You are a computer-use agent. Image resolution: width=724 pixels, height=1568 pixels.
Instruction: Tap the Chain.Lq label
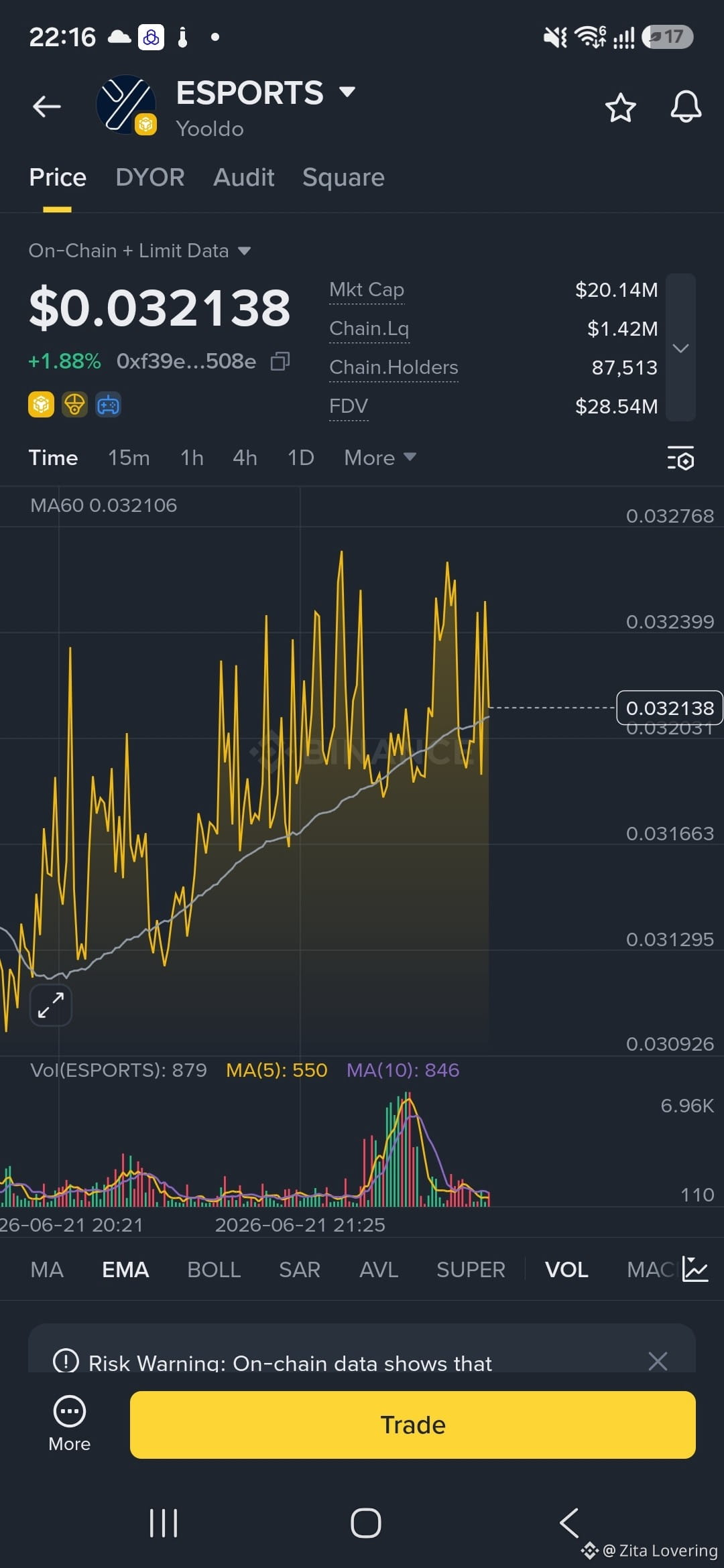pyautogui.click(x=369, y=328)
